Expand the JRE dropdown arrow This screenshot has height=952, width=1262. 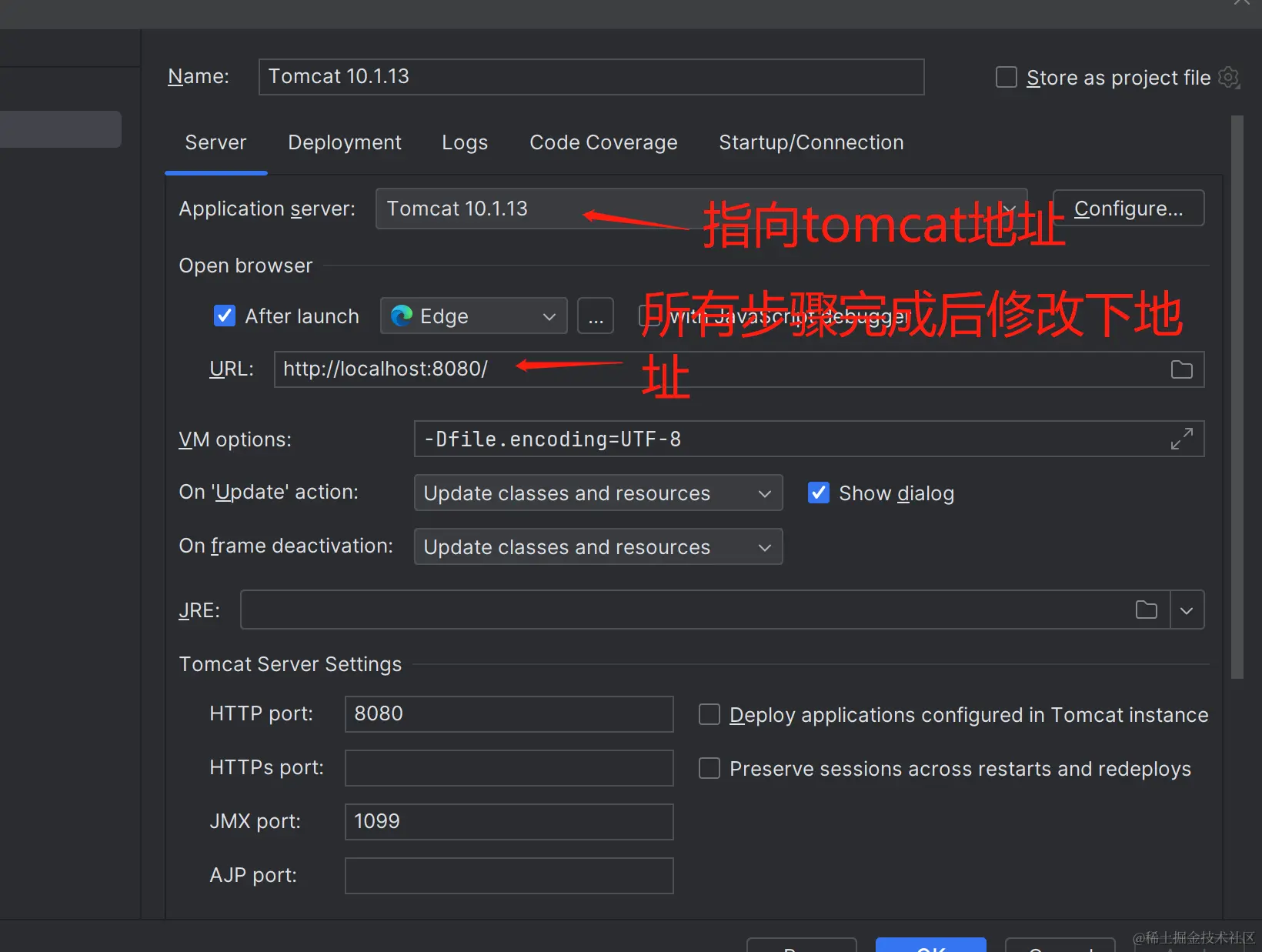pos(1187,610)
